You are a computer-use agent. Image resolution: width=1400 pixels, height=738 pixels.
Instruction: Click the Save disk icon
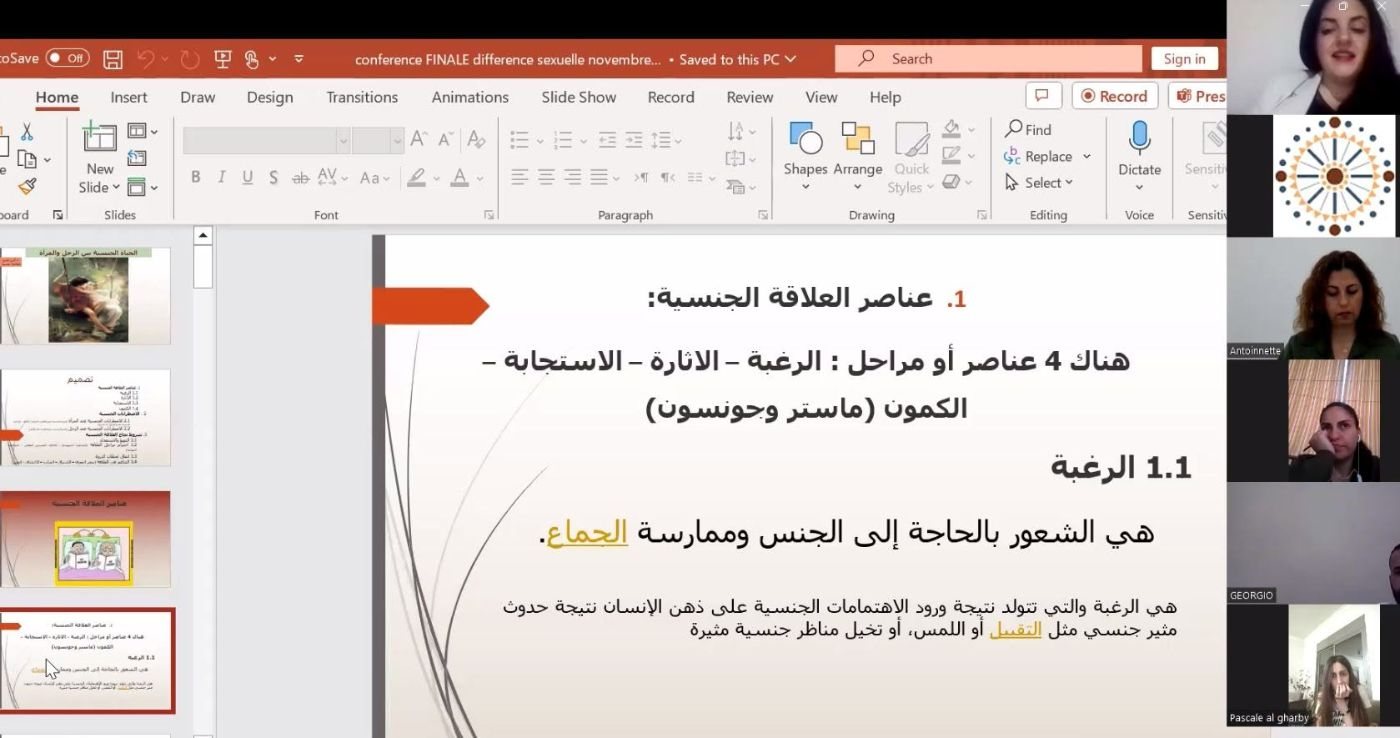(113, 59)
